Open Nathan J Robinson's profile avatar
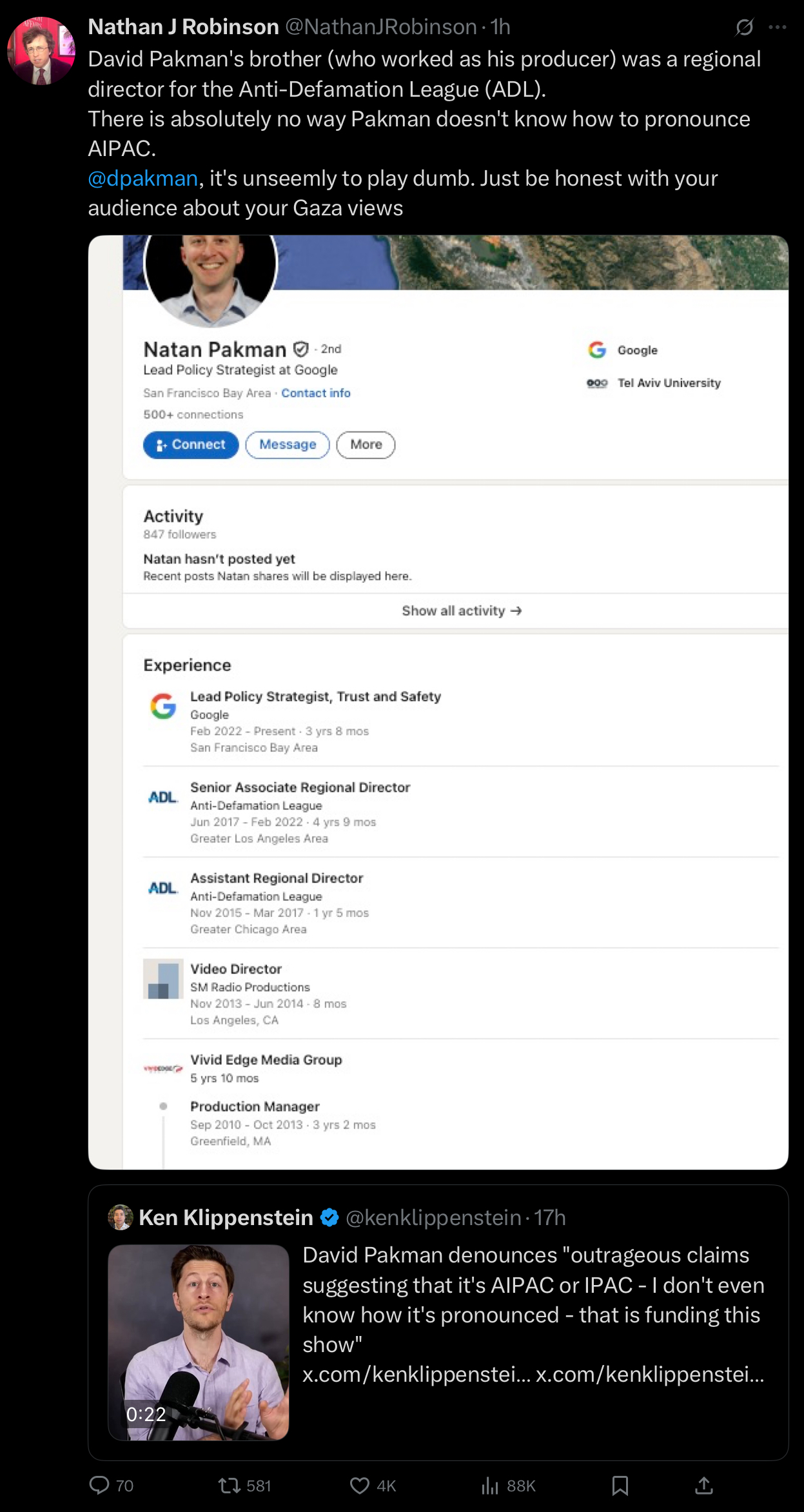 tap(41, 51)
